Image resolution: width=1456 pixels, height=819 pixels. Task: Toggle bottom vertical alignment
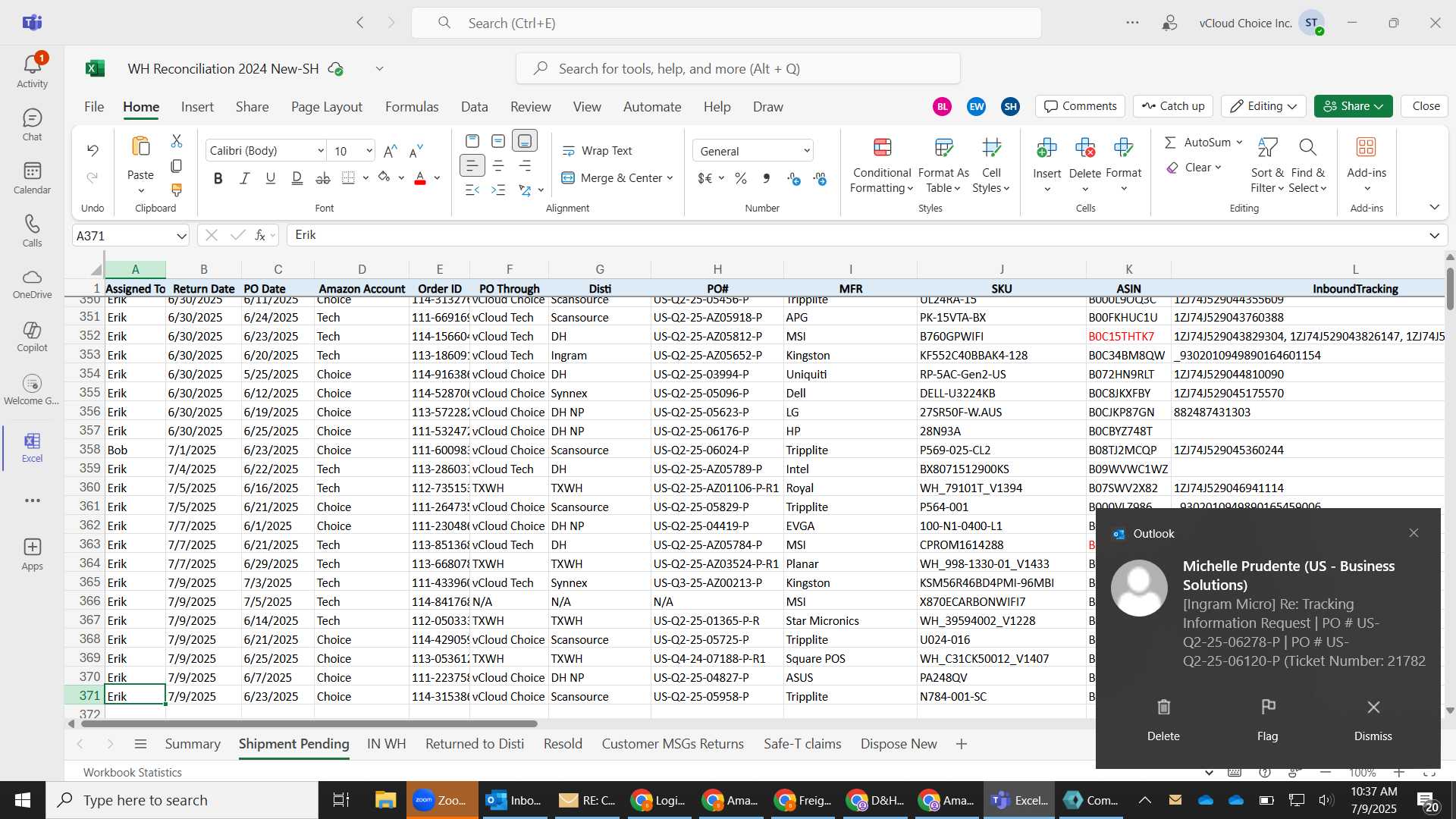(525, 141)
